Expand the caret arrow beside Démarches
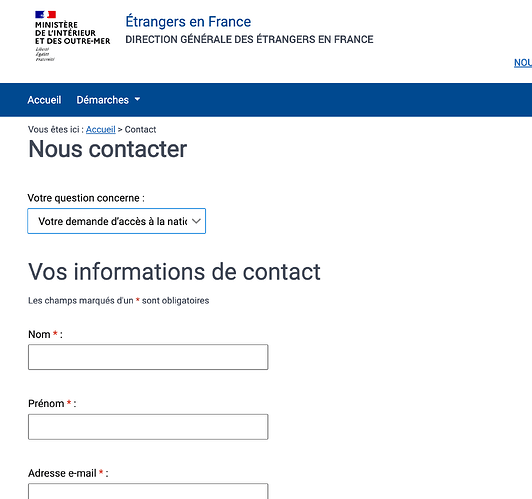 pos(137,99)
